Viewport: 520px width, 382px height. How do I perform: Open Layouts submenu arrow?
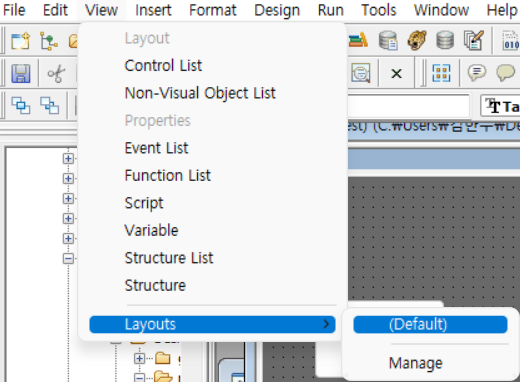pos(326,324)
